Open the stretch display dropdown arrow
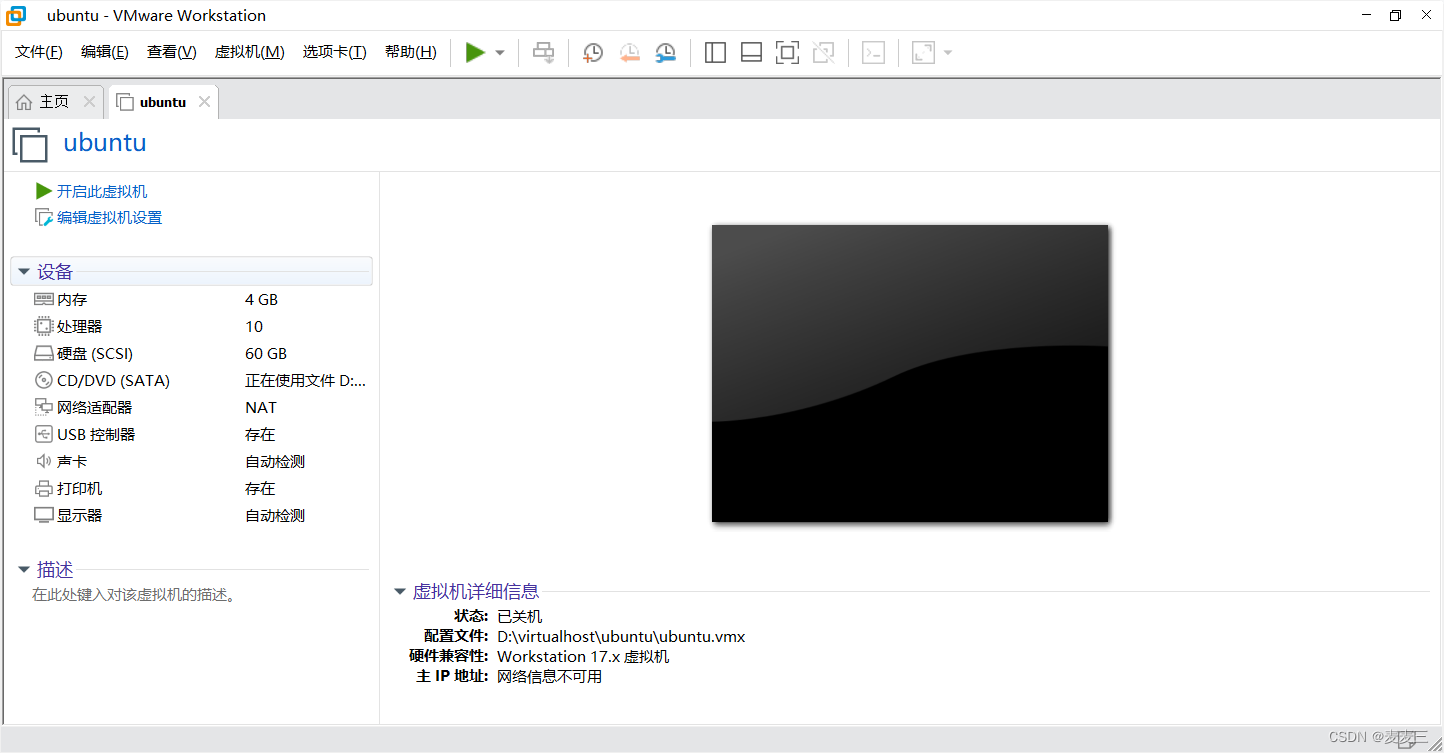This screenshot has height=753, width=1444. tap(948, 53)
